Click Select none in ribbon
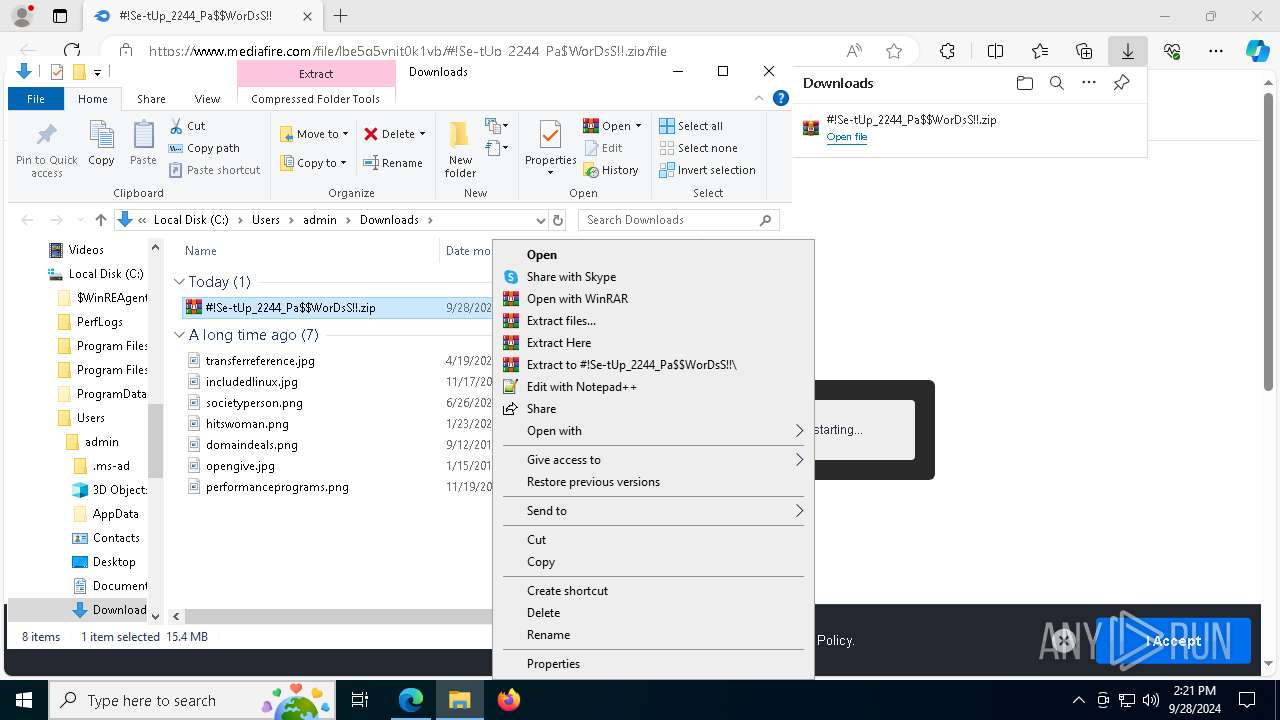Image resolution: width=1280 pixels, height=720 pixels. (698, 148)
